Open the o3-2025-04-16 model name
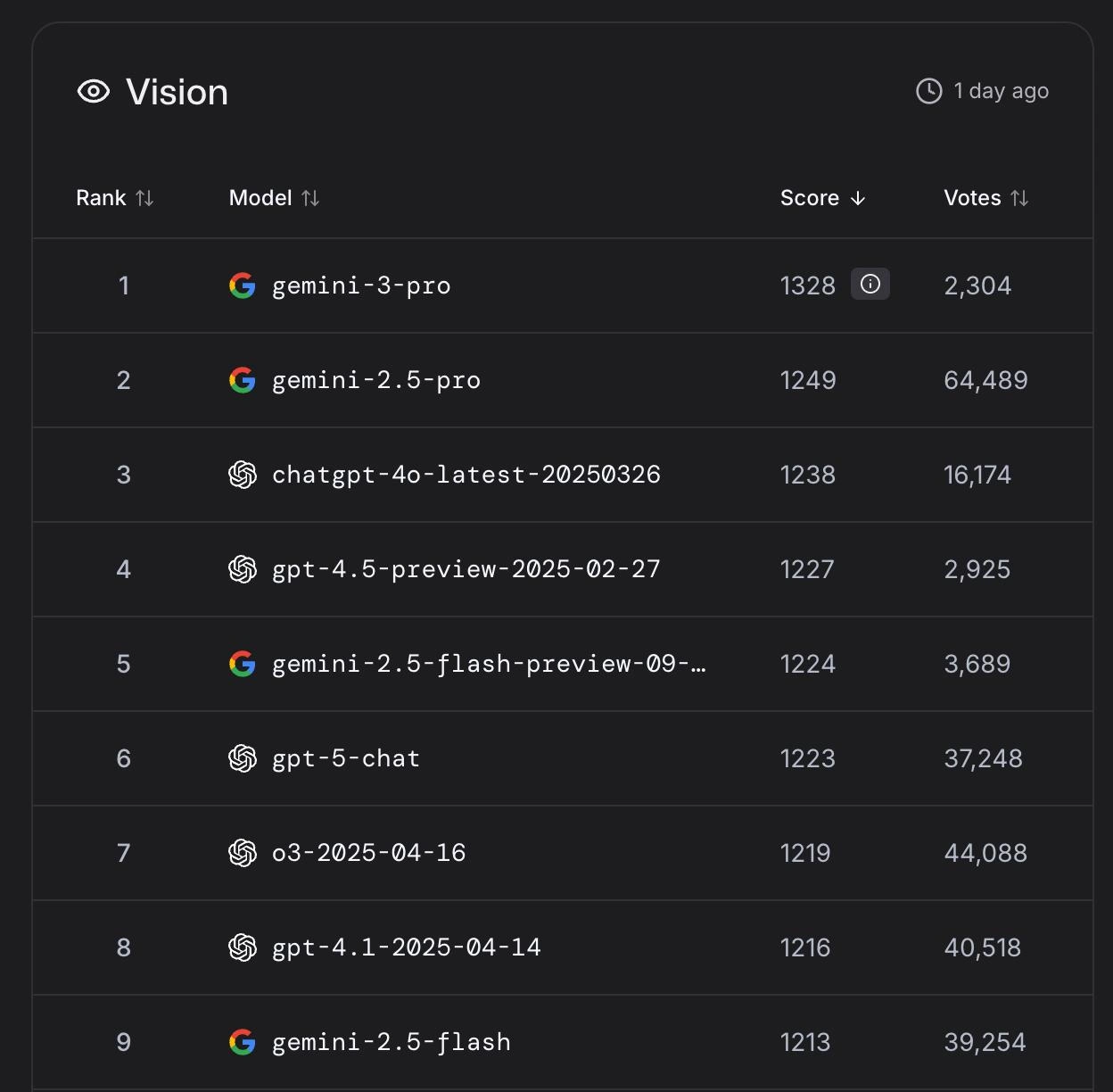Image resolution: width=1113 pixels, height=1092 pixels. [369, 853]
